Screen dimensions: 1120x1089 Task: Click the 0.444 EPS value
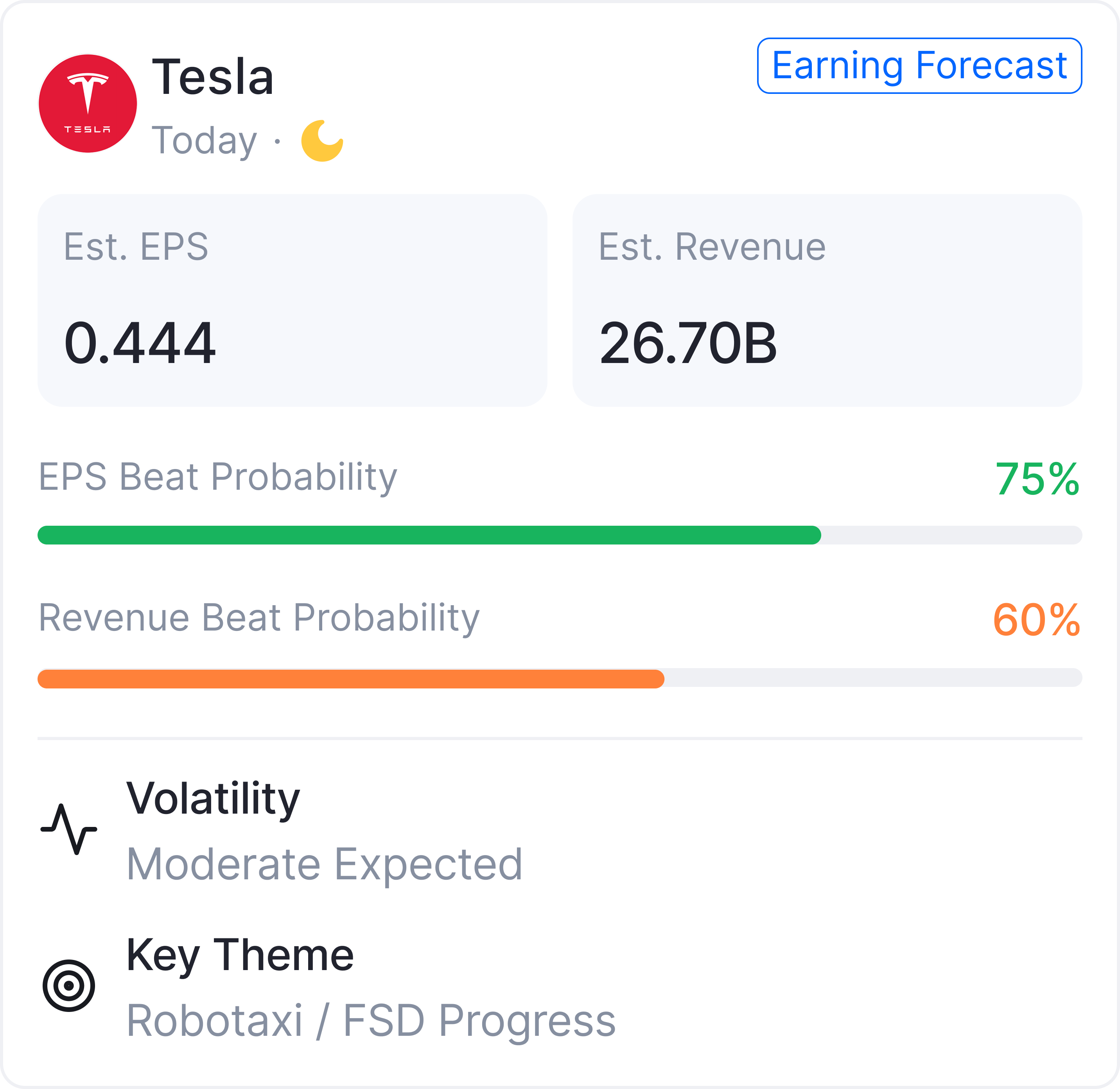tap(140, 343)
